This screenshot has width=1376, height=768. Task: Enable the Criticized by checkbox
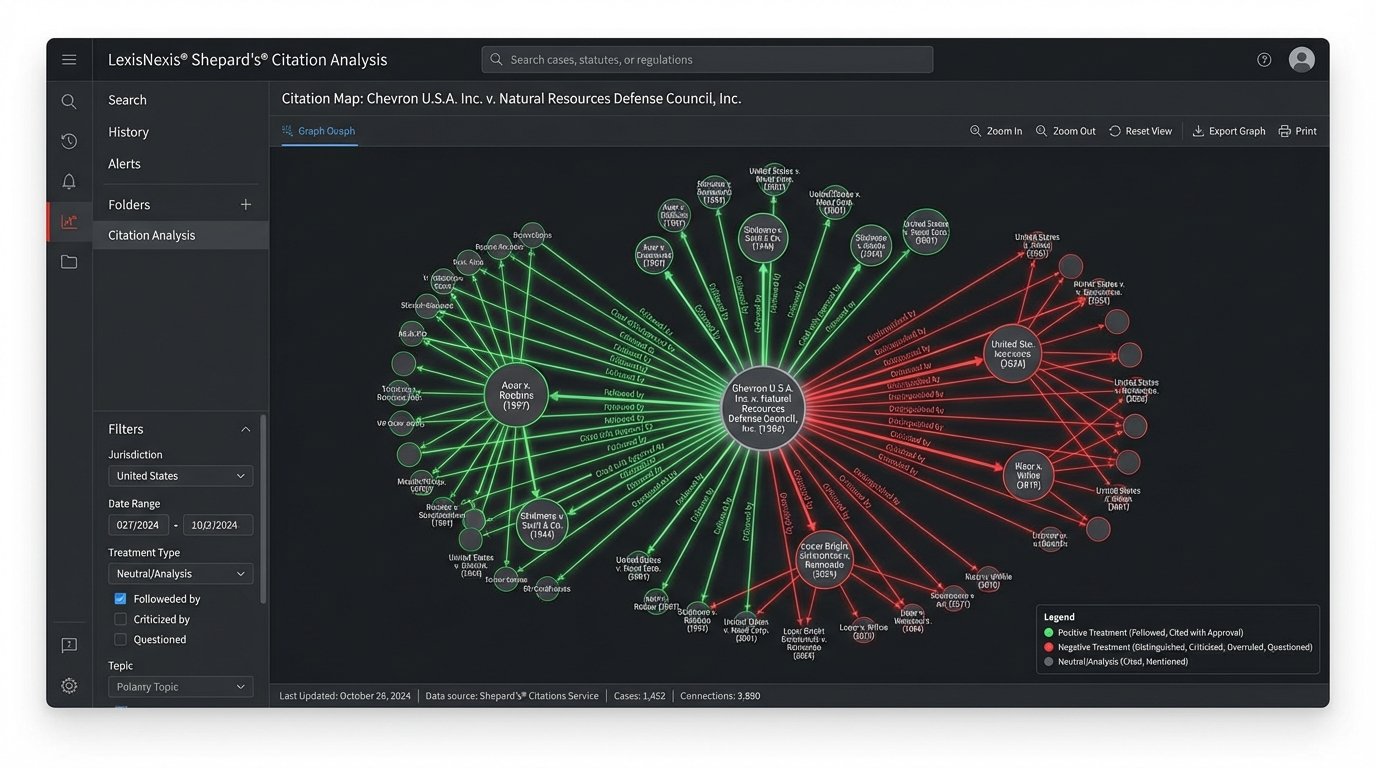120,618
